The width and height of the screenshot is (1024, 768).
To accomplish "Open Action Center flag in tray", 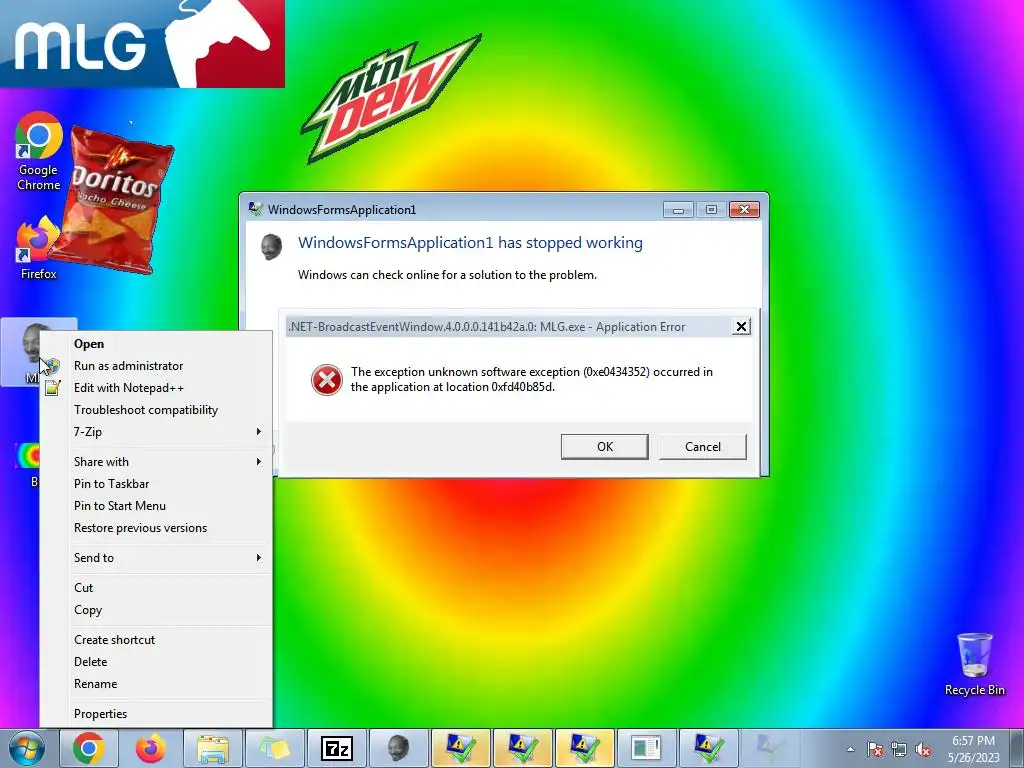I will tap(875, 749).
